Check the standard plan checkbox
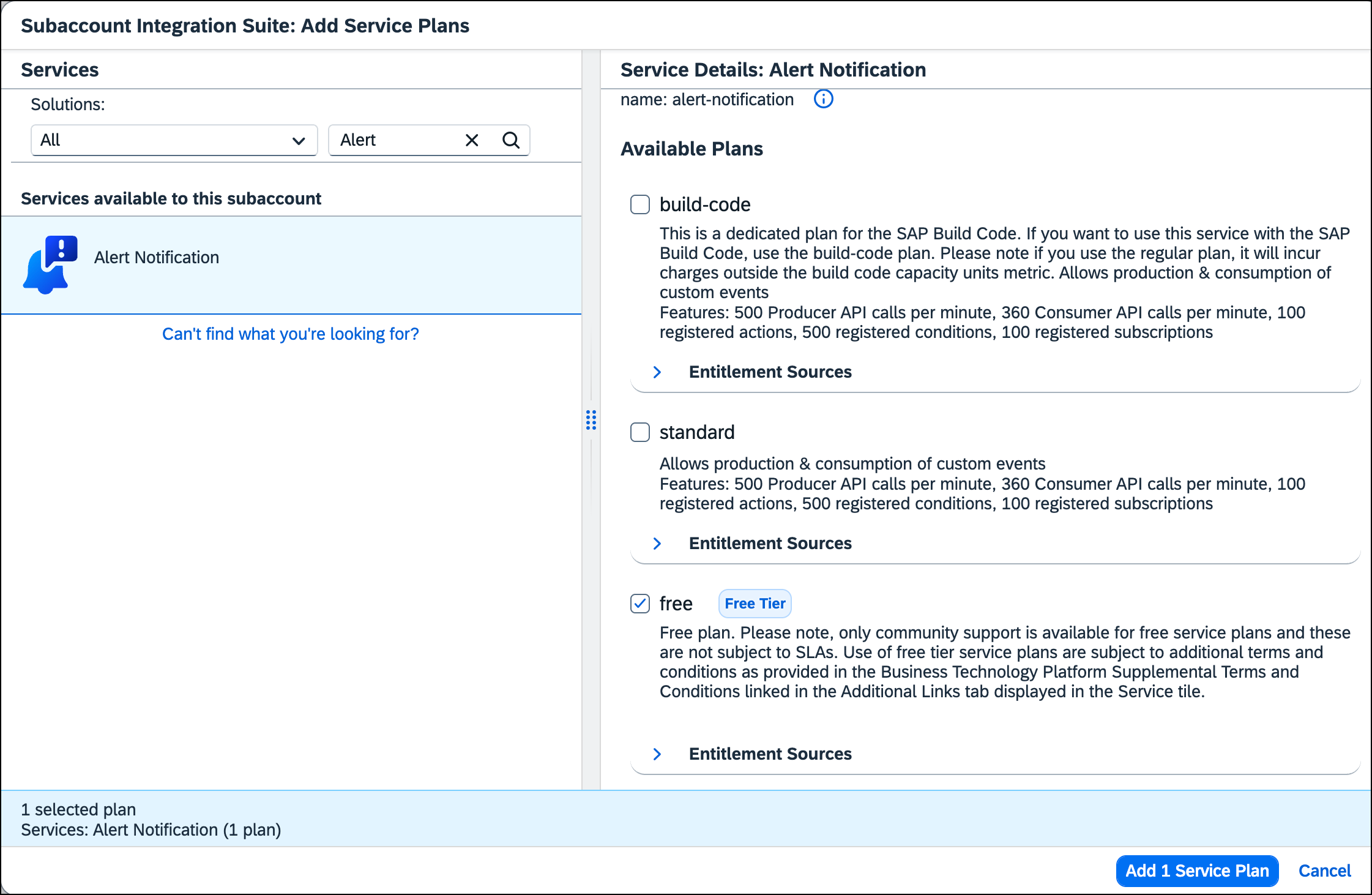Viewport: 1372px width, 895px height. click(640, 432)
